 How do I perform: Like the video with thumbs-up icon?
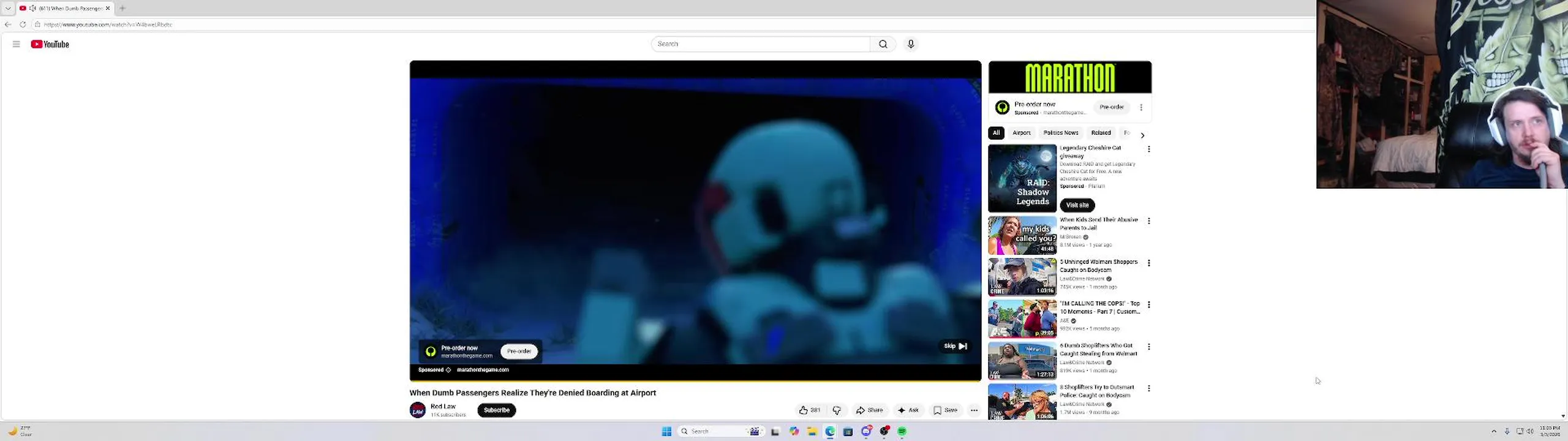(809, 410)
